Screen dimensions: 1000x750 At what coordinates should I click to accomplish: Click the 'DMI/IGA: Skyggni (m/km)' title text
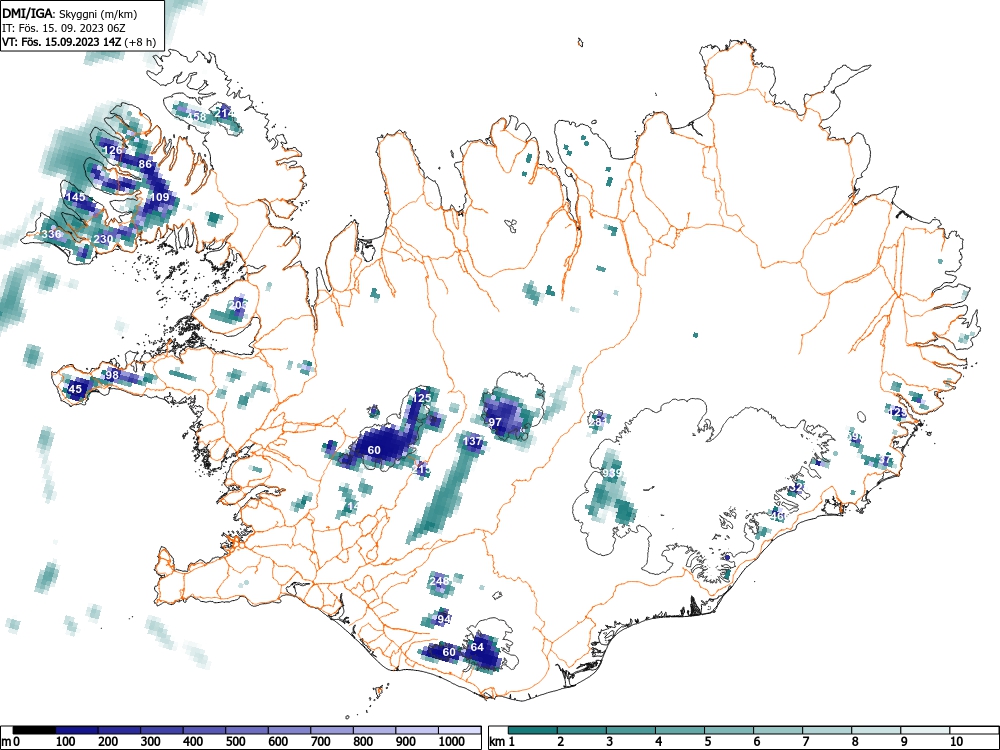pyautogui.click(x=70, y=13)
